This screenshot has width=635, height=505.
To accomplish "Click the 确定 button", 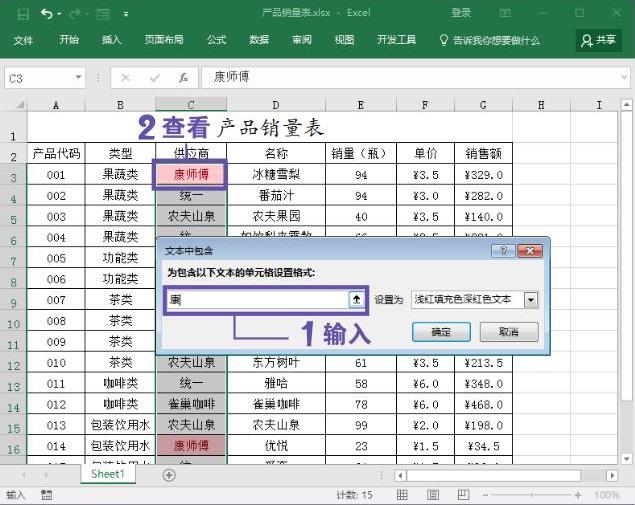I will coord(441,332).
